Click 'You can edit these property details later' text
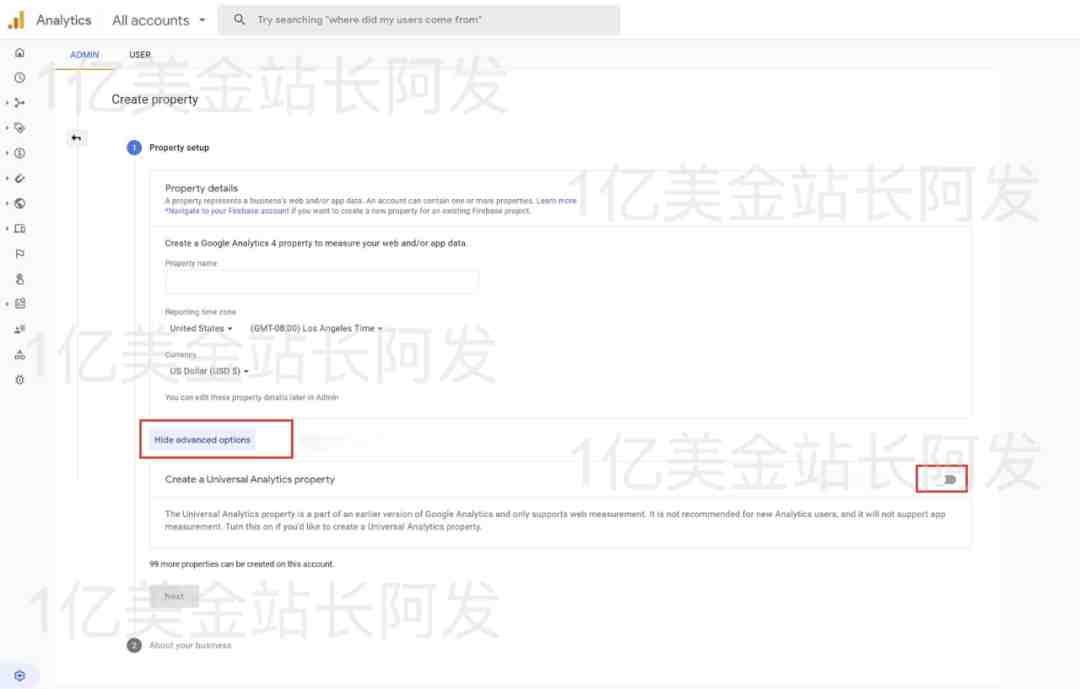1080x689 pixels. 251,398
